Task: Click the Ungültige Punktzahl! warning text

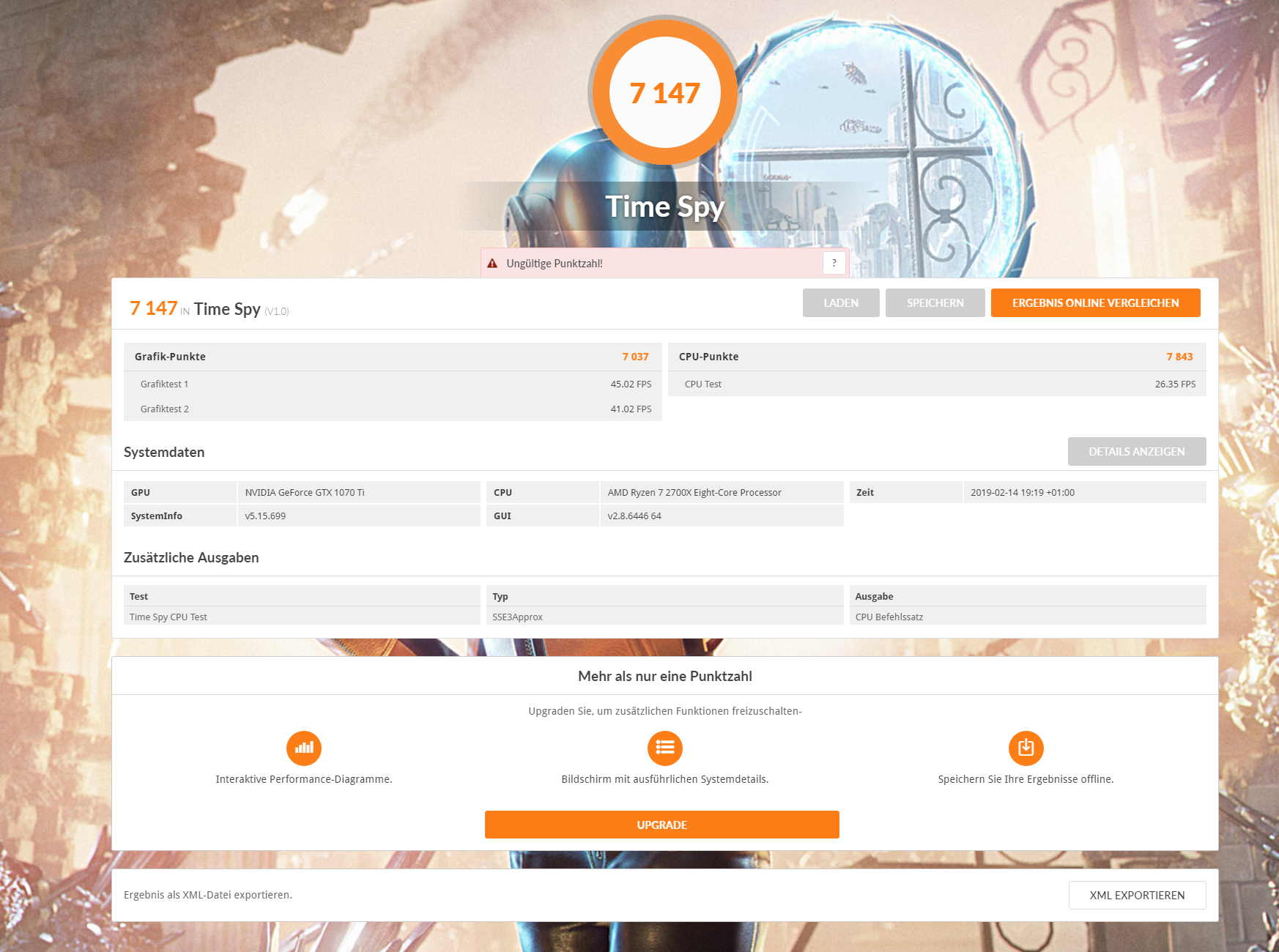Action: 555,264
